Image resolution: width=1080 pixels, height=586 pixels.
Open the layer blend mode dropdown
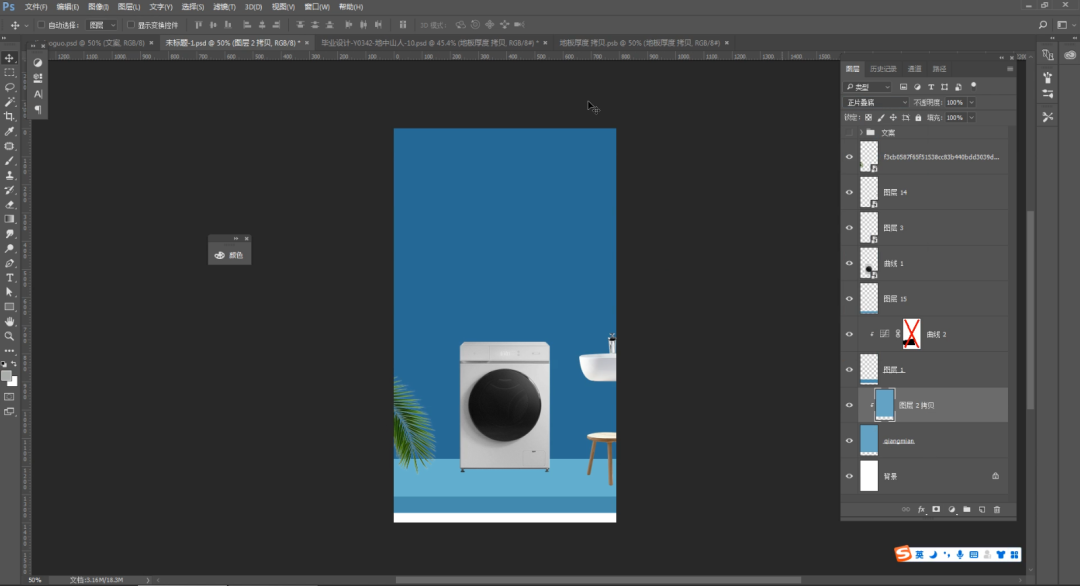(877, 102)
